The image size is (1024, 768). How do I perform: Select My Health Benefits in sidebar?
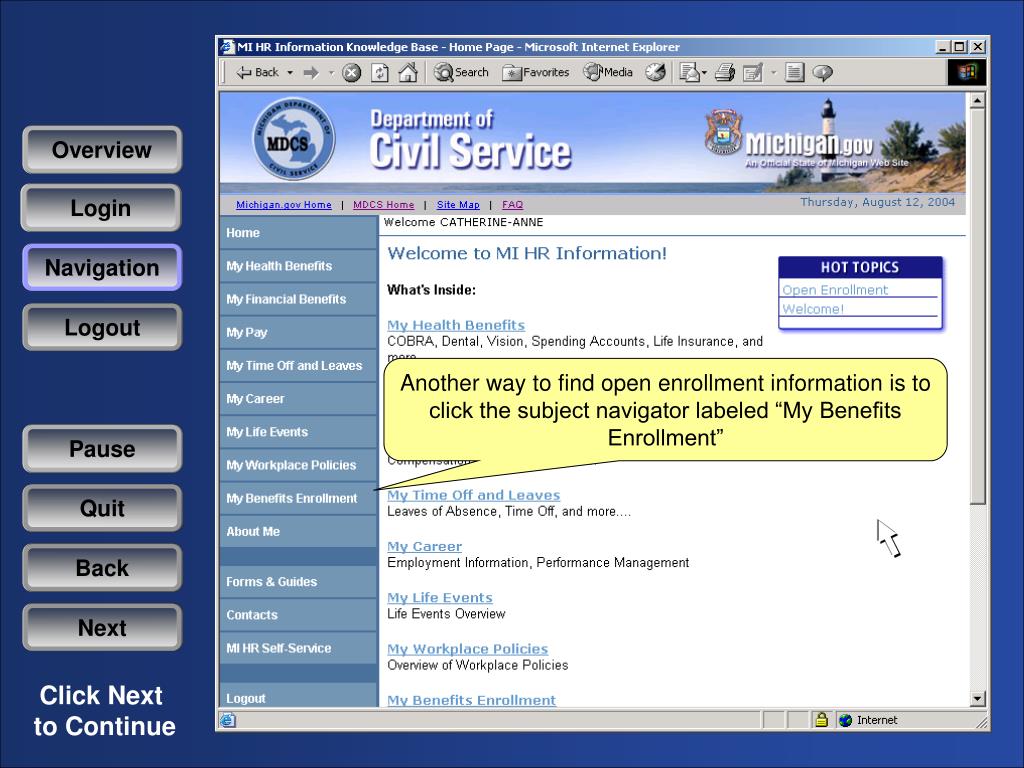(298, 266)
